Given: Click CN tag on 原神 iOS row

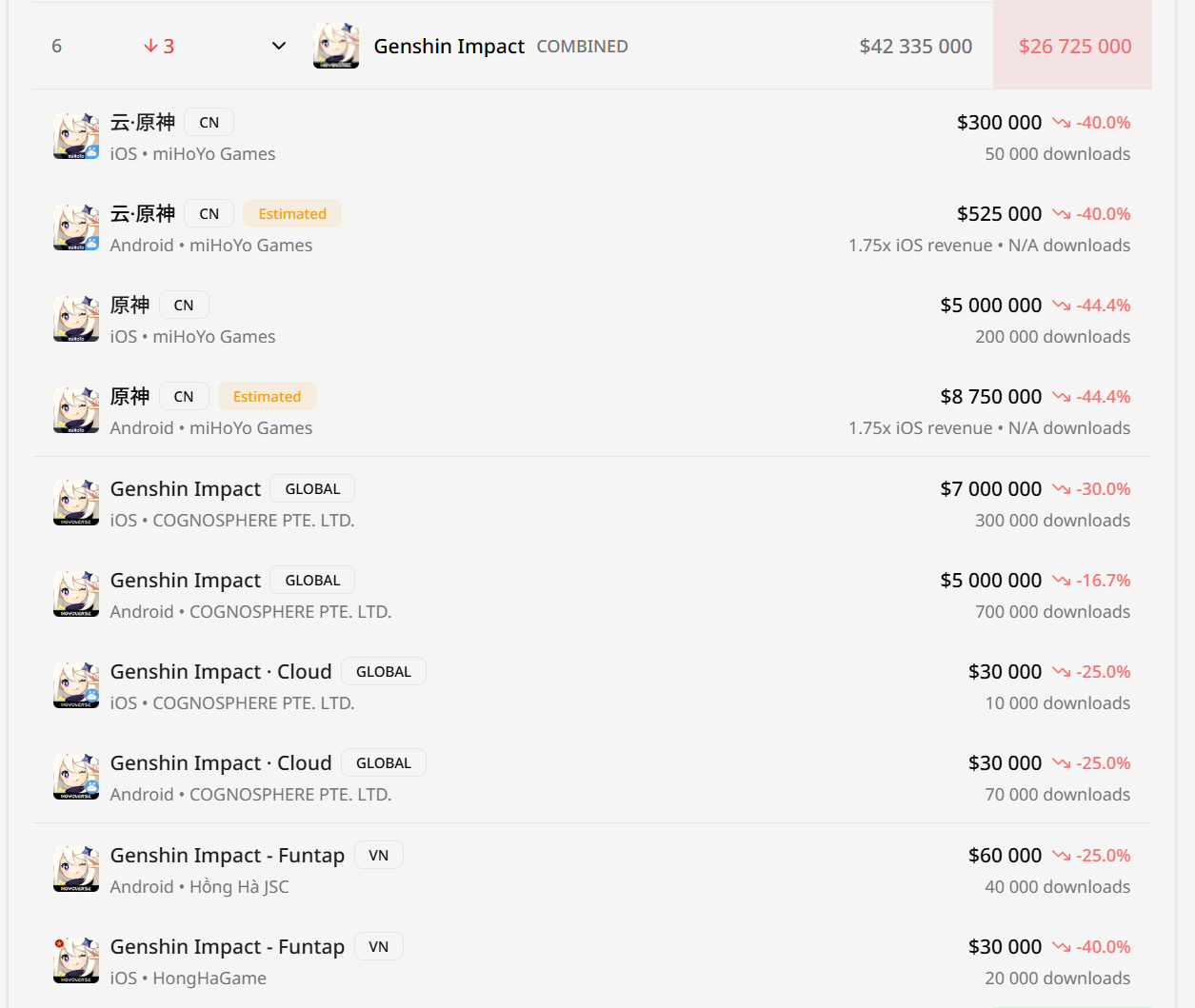Looking at the screenshot, I should [x=184, y=305].
